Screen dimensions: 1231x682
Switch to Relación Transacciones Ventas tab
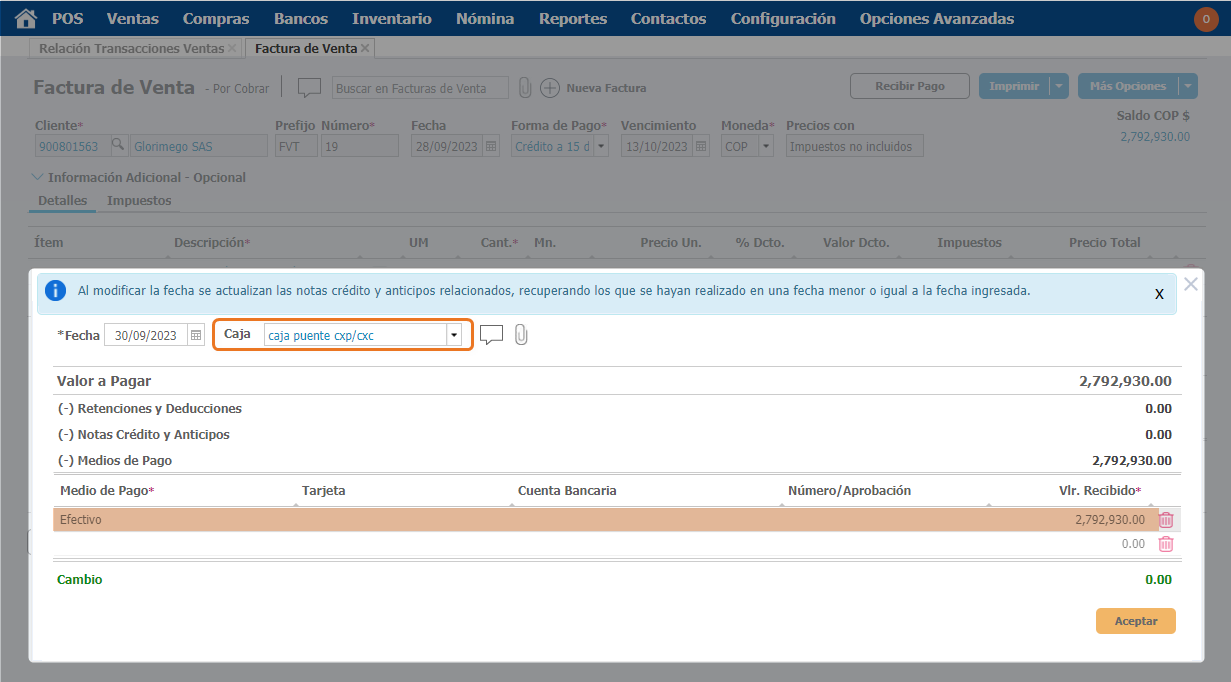131,48
